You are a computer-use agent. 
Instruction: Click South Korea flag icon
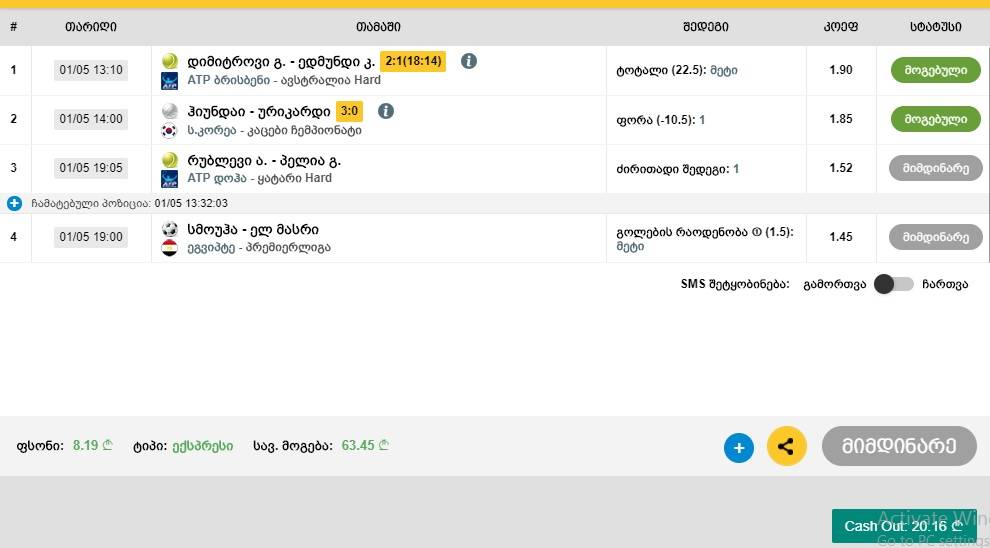(170, 131)
